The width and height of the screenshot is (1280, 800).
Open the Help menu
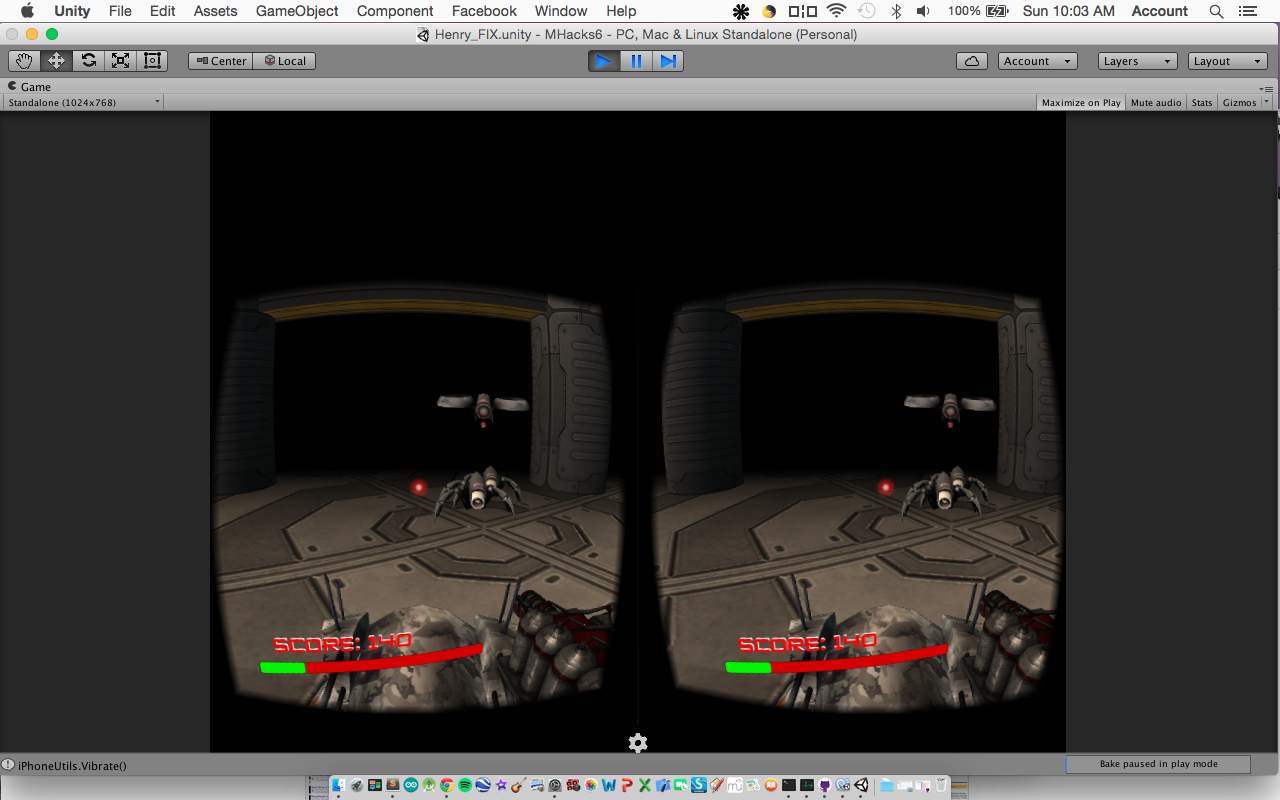(621, 11)
